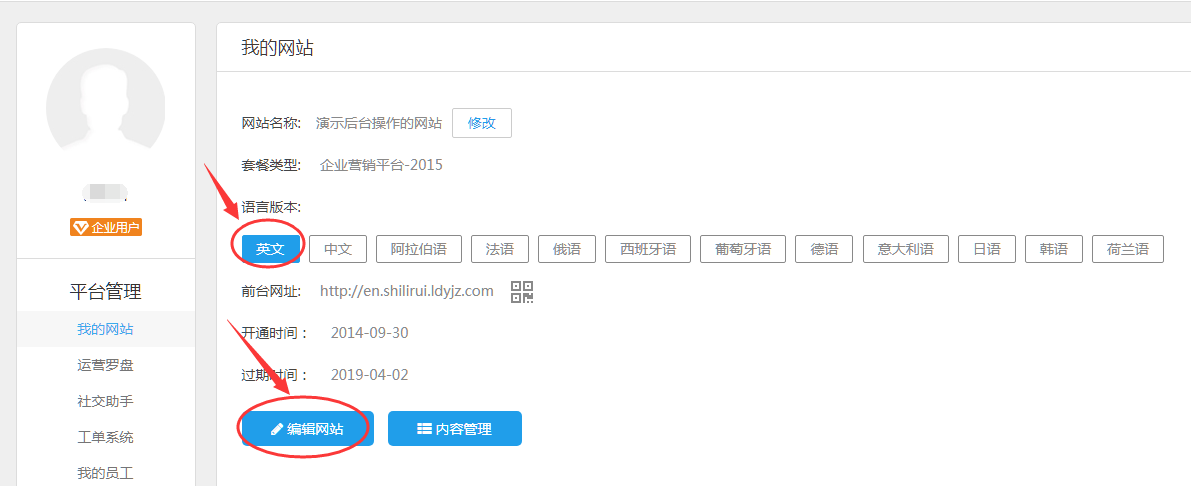Open the 工单系统 sidebar item
The image size is (1191, 486).
click(x=105, y=437)
